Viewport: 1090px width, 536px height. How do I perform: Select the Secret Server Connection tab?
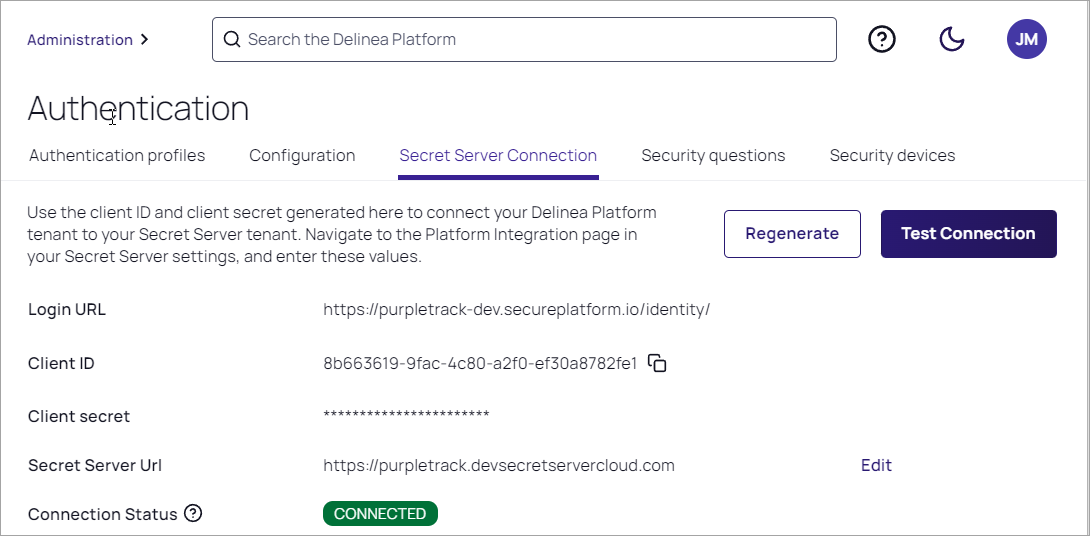[x=498, y=156]
